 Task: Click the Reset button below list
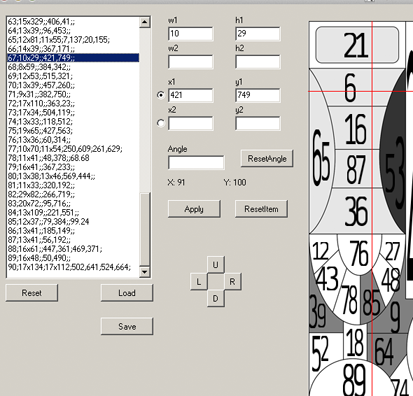point(32,293)
